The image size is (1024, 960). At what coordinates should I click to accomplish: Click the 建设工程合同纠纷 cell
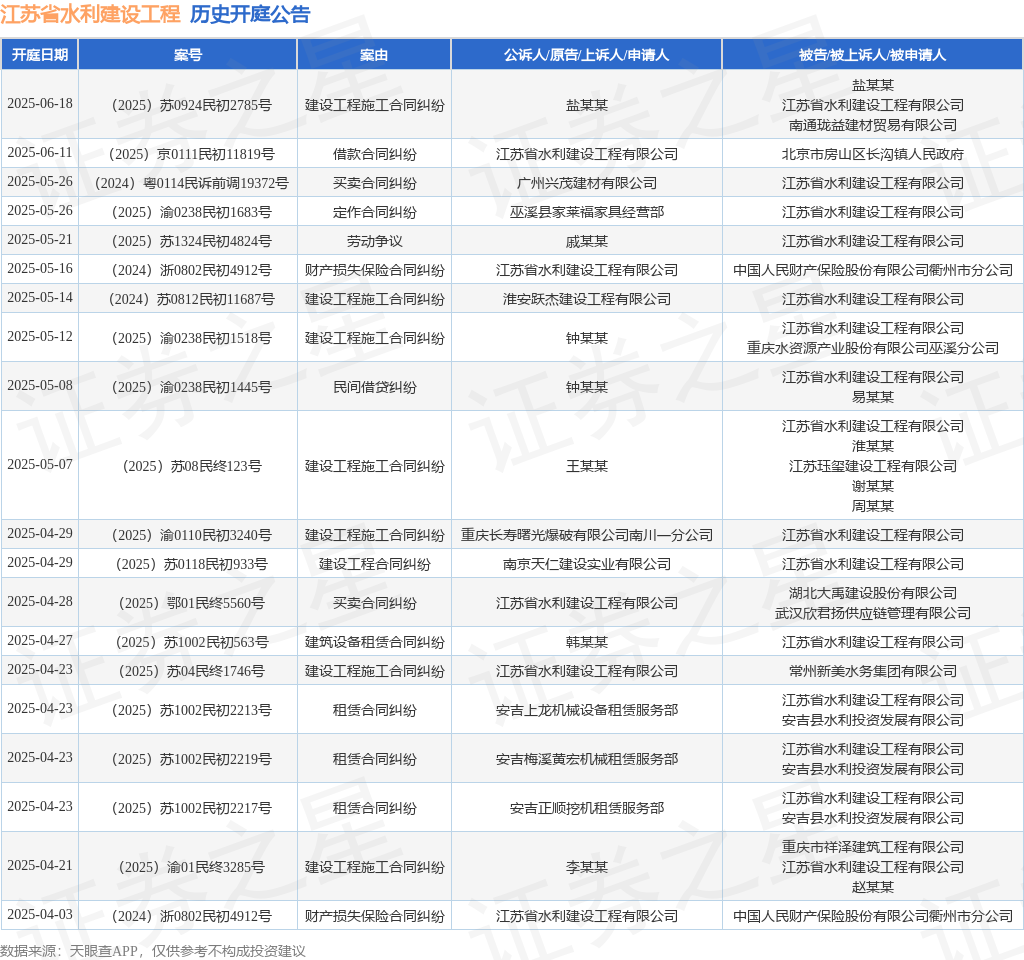pyautogui.click(x=374, y=564)
